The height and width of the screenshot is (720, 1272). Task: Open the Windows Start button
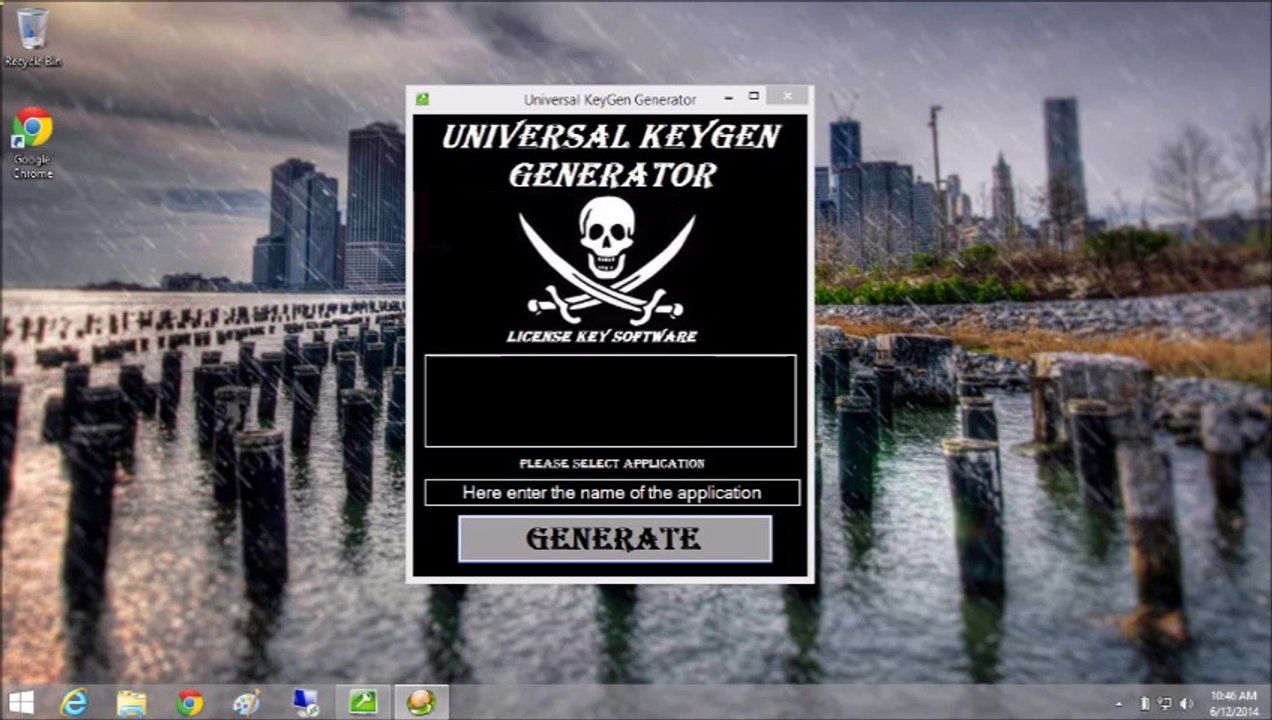click(21, 702)
